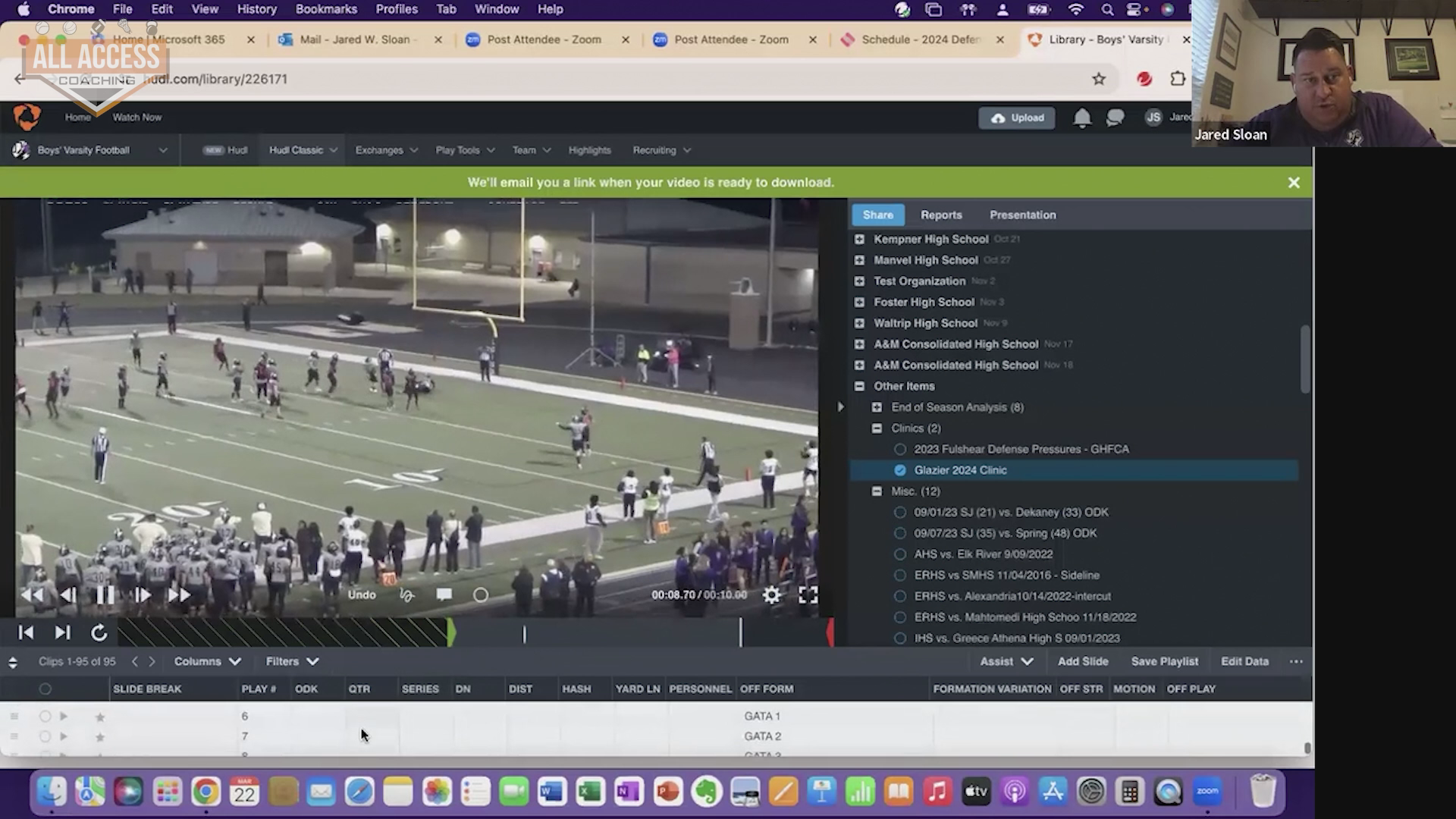The image size is (1456, 819).
Task: Open Zoom from the dock
Action: click(1207, 792)
